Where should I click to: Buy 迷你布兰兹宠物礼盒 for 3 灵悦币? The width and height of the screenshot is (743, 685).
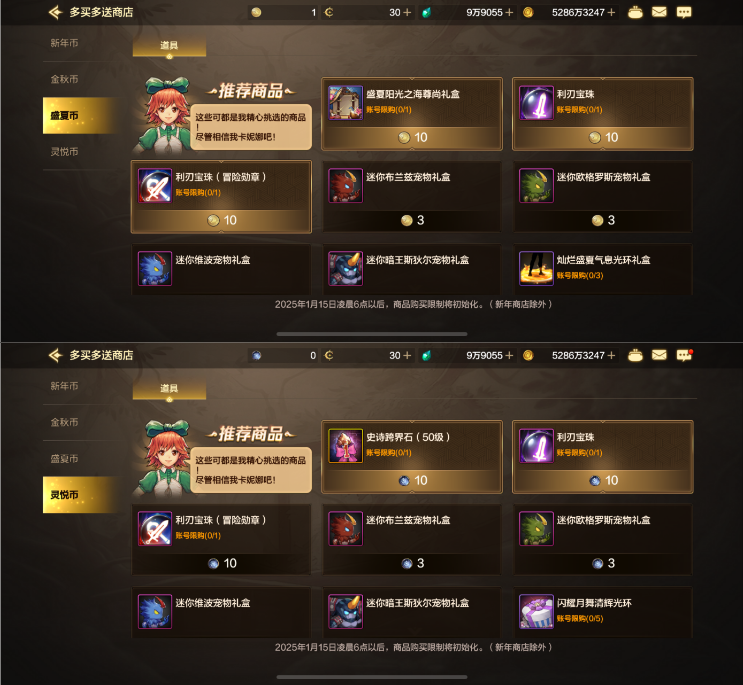pyautogui.click(x=412, y=563)
